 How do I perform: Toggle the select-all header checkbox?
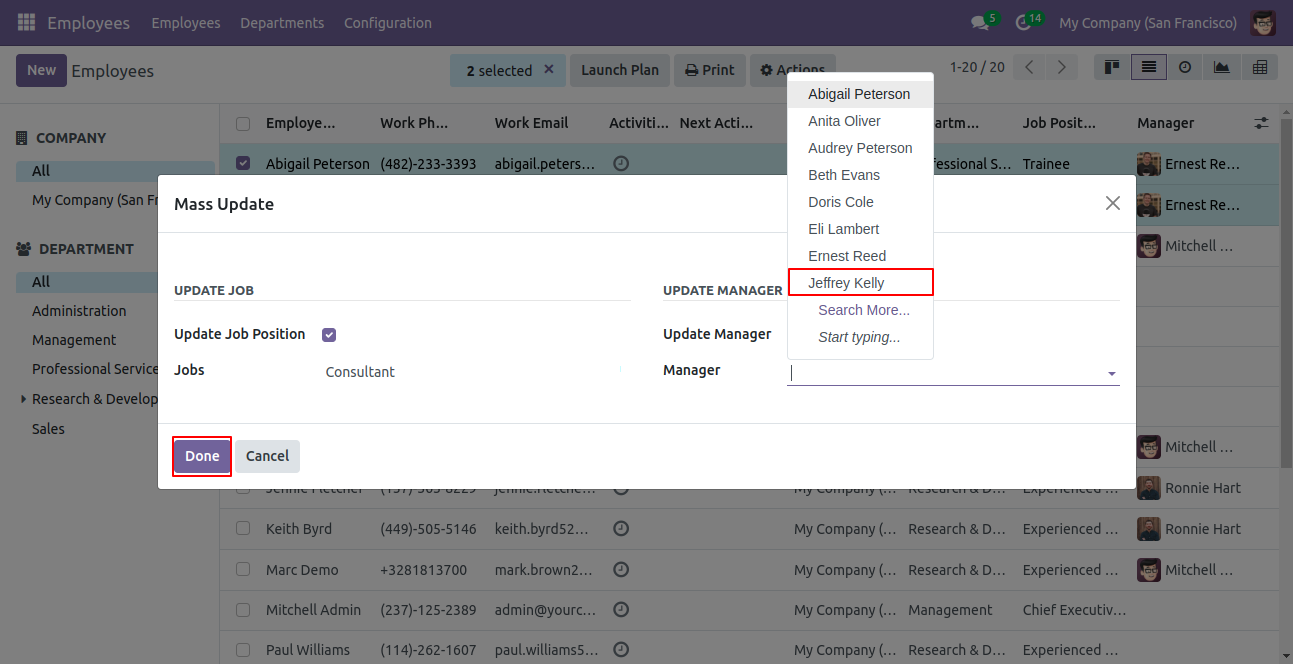click(x=243, y=124)
